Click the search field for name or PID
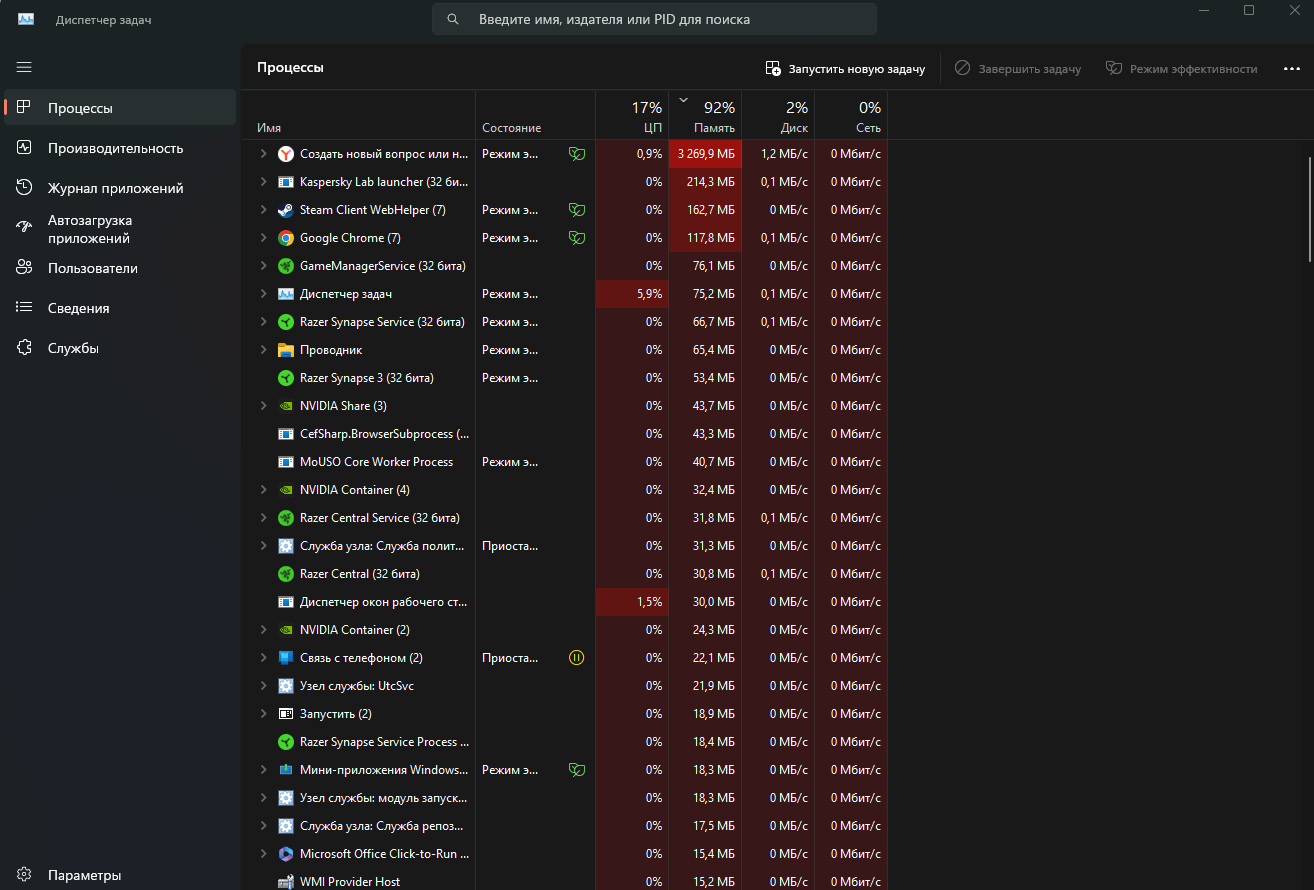This screenshot has height=890, width=1314. (x=654, y=19)
